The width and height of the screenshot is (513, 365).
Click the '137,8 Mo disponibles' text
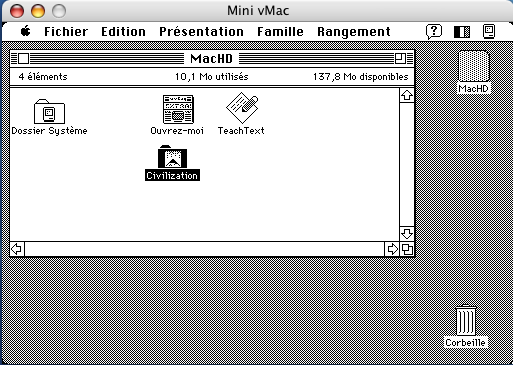click(361, 77)
